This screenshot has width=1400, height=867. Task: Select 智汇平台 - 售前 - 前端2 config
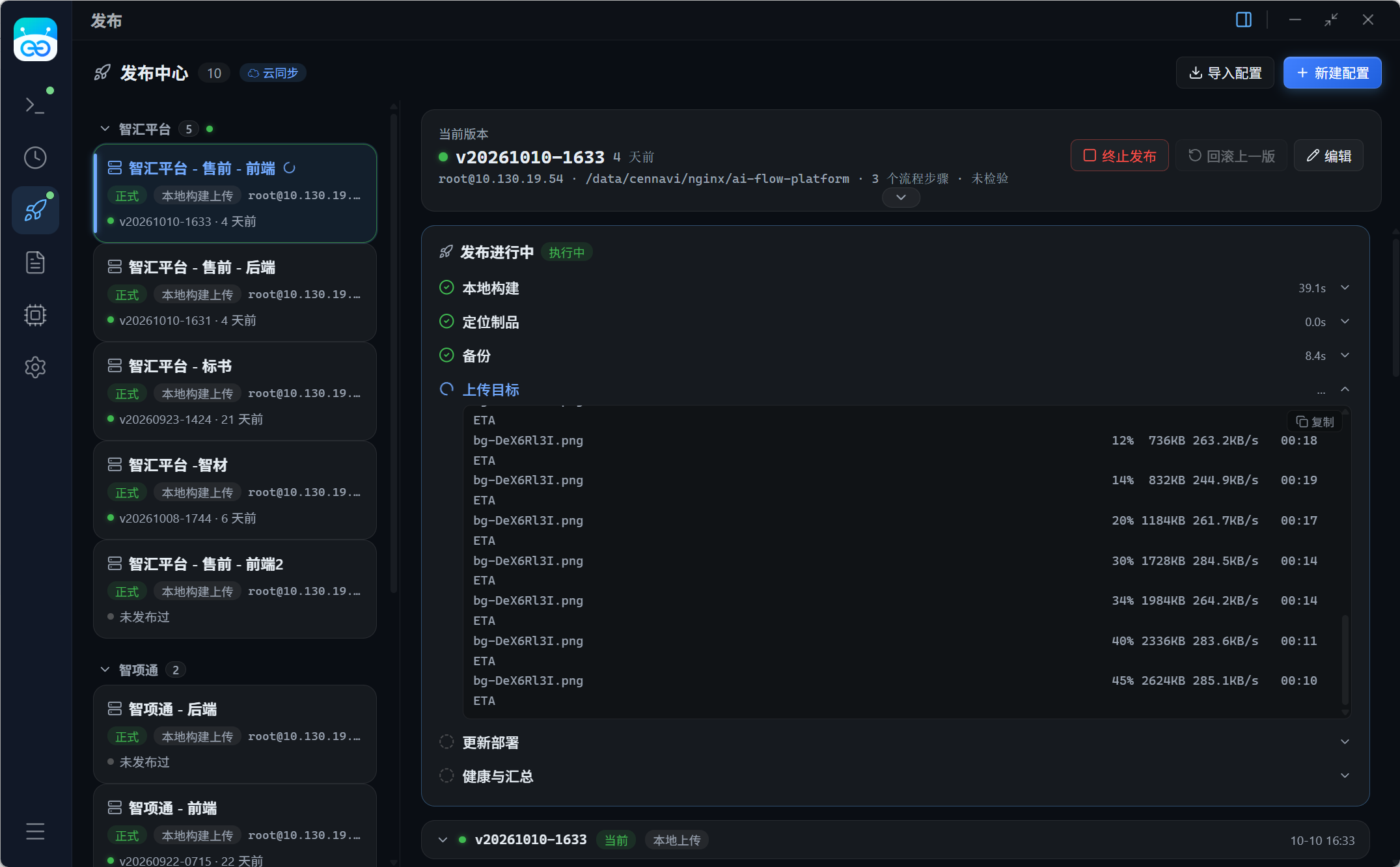(x=235, y=590)
